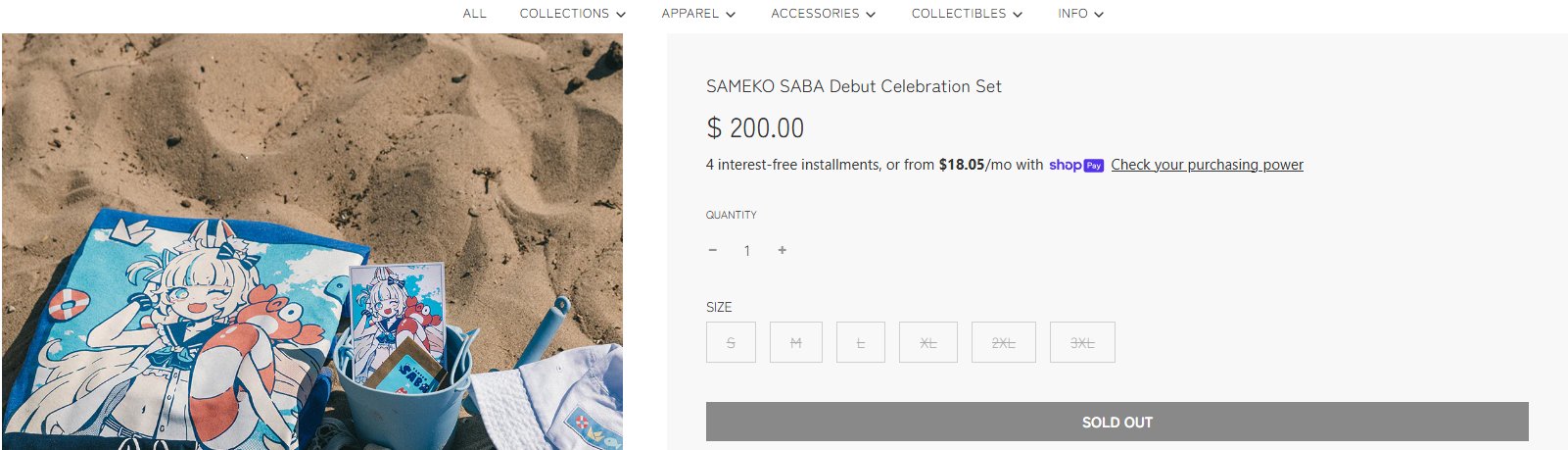The image size is (1568, 450).
Task: Click the quantity value field
Action: click(x=747, y=251)
